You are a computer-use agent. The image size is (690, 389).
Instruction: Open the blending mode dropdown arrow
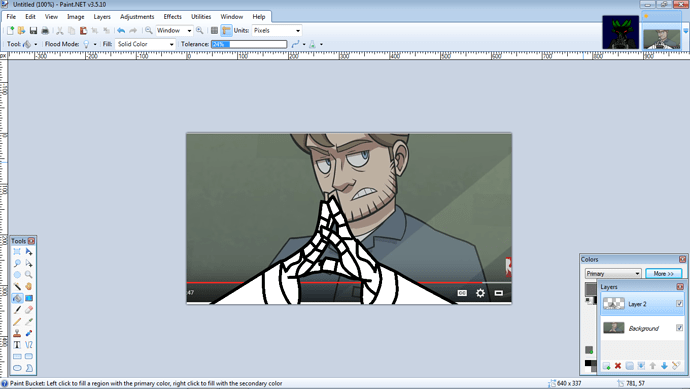pyautogui.click(x=321, y=44)
